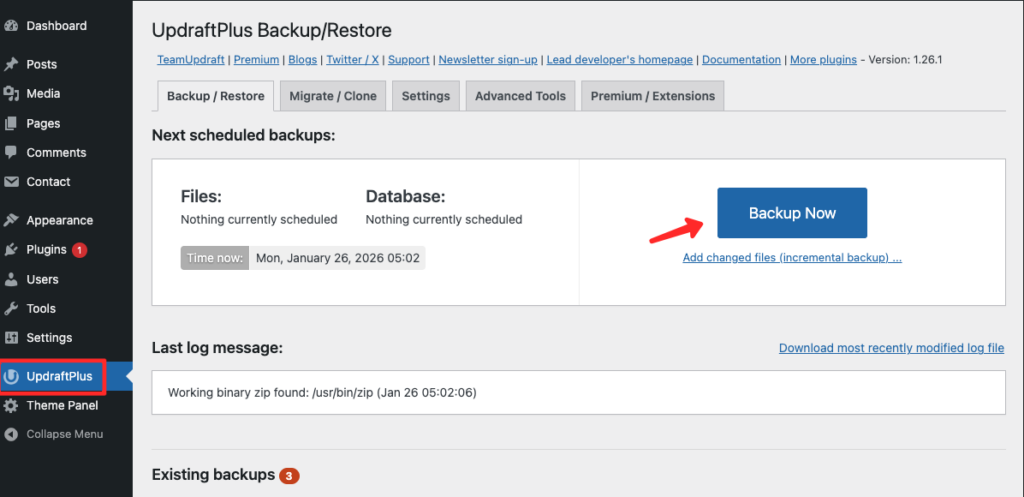Open the UpdraftPlus menu item
Image resolution: width=1024 pixels, height=497 pixels.
pyautogui.click(x=60, y=377)
